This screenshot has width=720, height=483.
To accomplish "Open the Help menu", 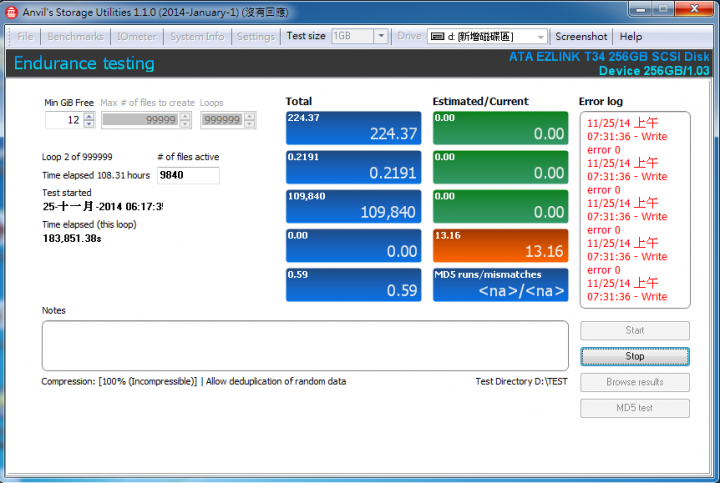I will point(630,36).
